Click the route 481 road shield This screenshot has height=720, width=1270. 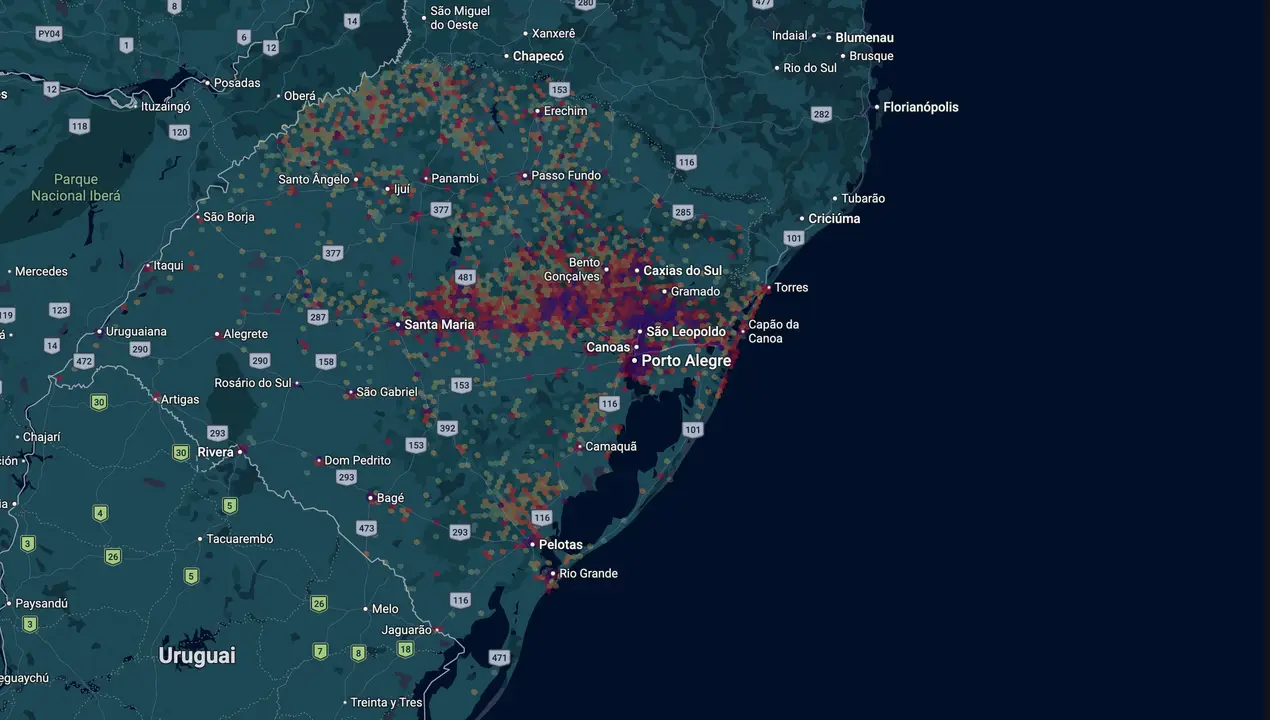(465, 277)
